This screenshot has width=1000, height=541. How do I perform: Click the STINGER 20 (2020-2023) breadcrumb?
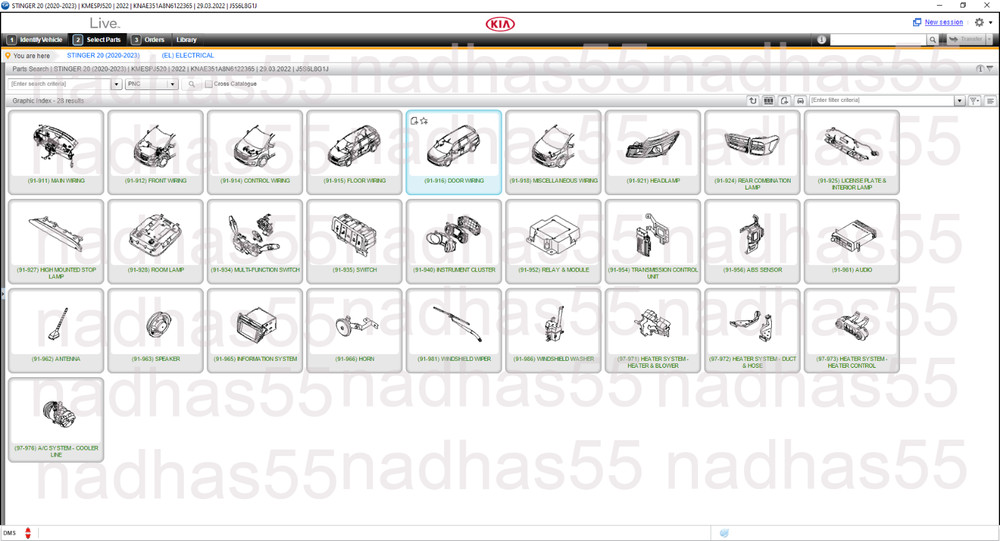click(103, 56)
